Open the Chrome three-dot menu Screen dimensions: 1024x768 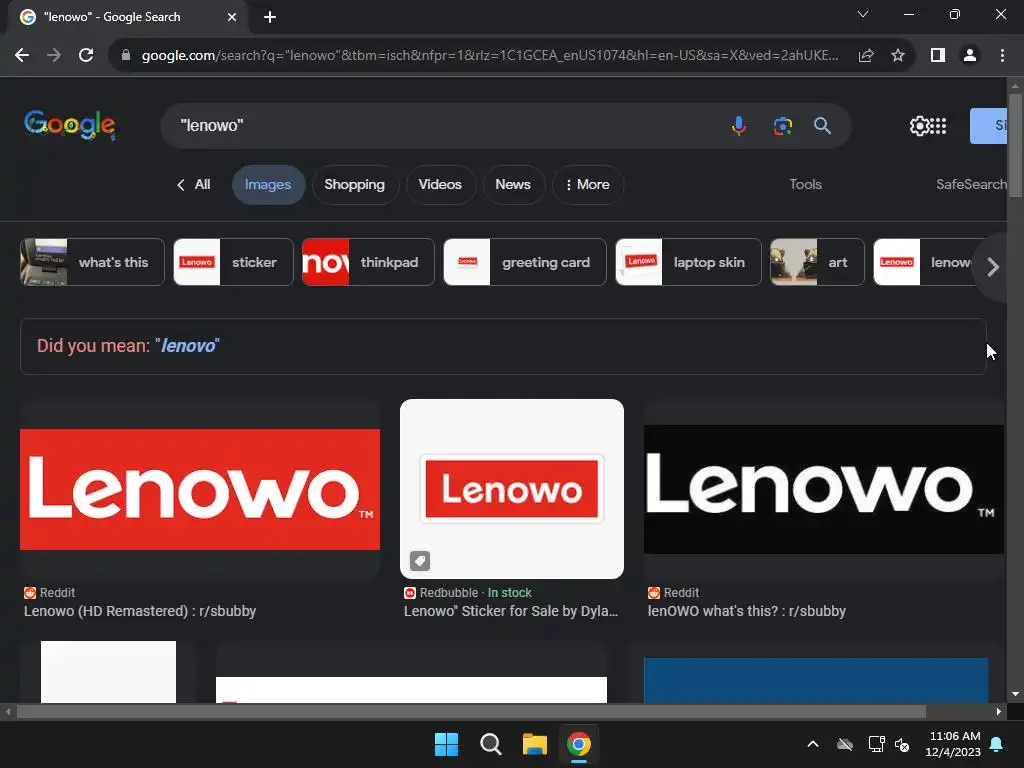pos(1002,56)
